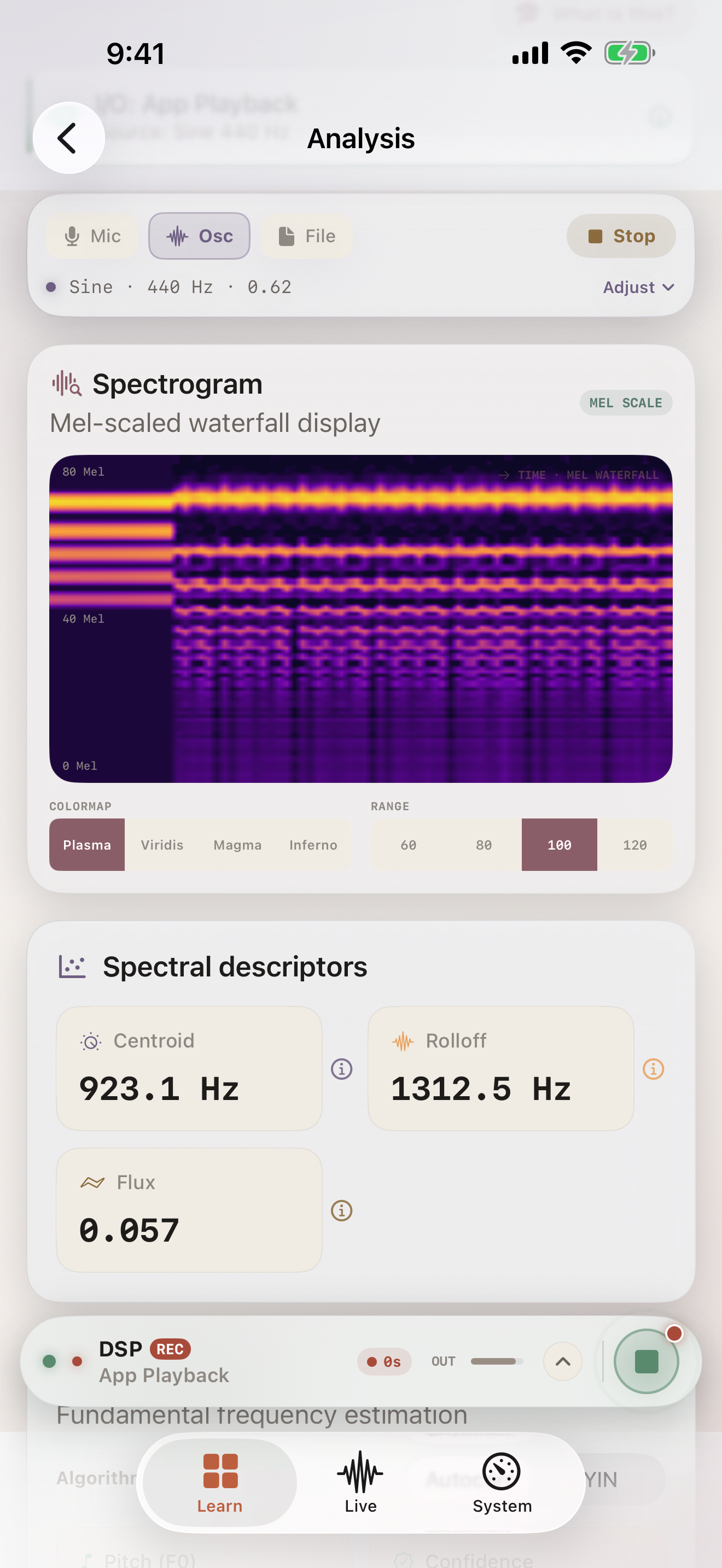Set spectrogram range to 80
This screenshot has width=722, height=1568.
(x=484, y=844)
